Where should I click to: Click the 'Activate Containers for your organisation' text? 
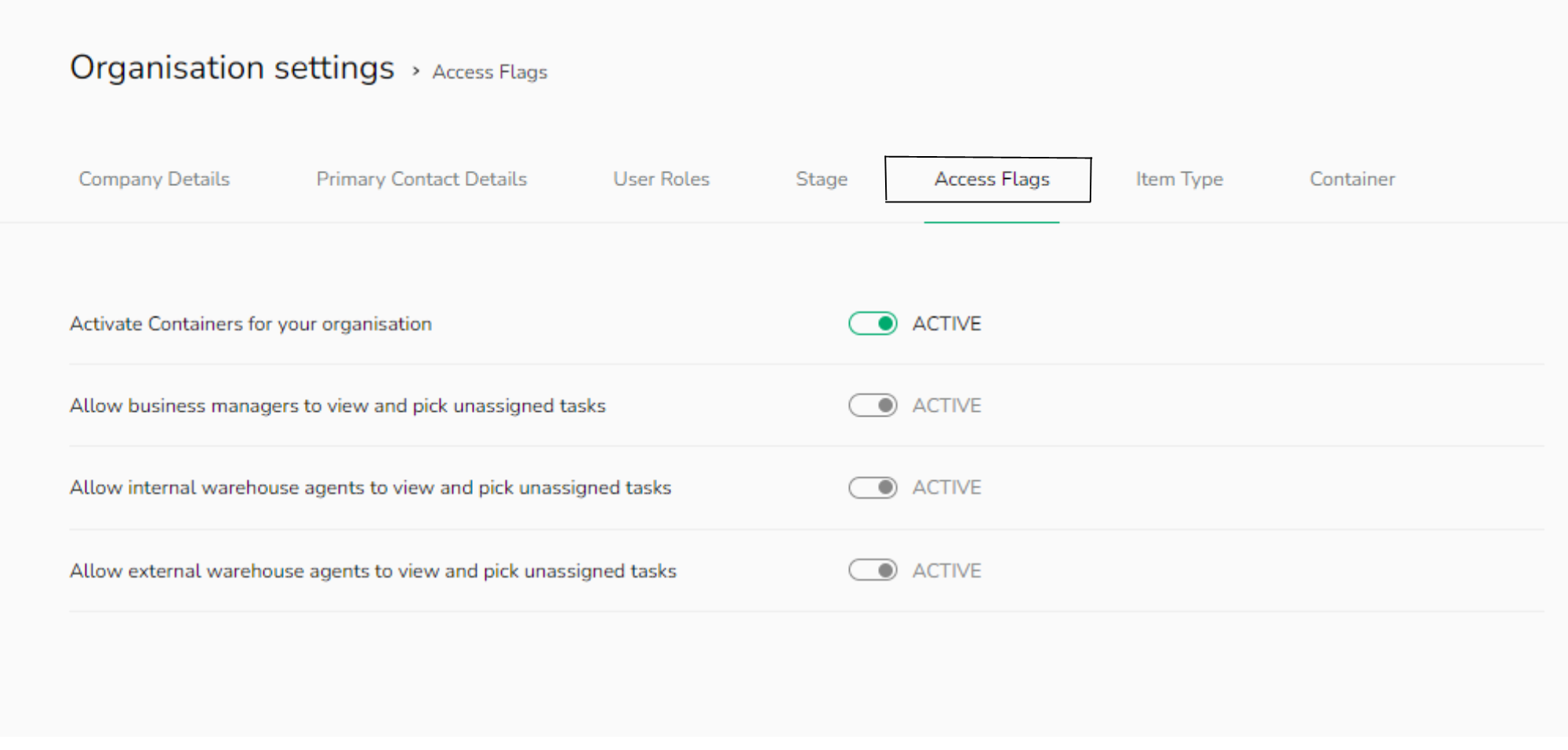pos(250,324)
